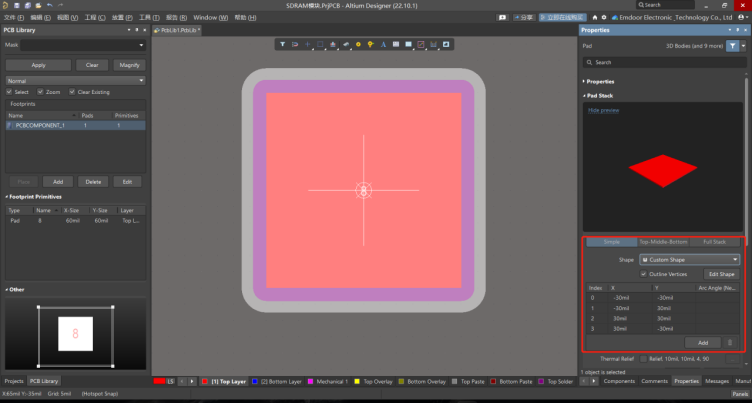The image size is (753, 404).
Task: Click the Properties panel filter funnel button
Action: pos(733,46)
